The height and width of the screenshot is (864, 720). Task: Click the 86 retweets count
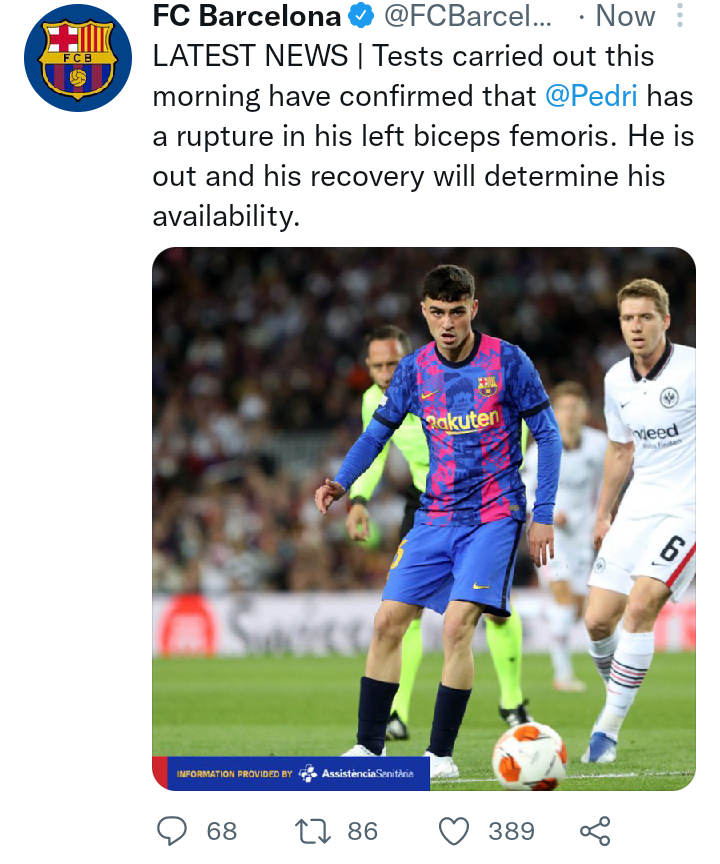click(362, 831)
